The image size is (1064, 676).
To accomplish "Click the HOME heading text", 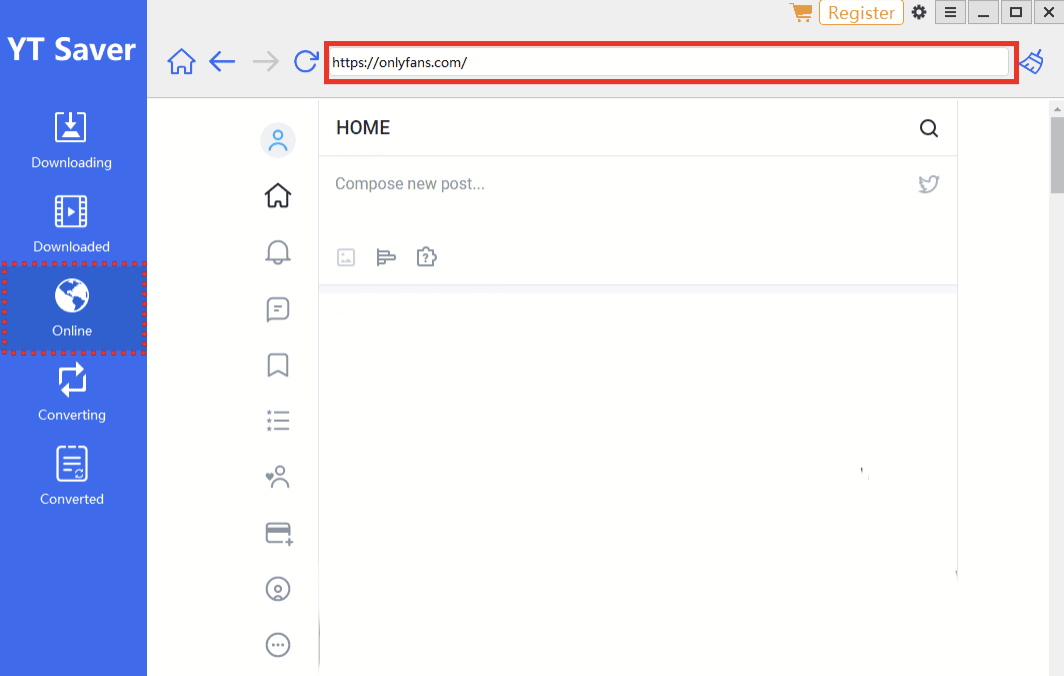I will tap(363, 128).
